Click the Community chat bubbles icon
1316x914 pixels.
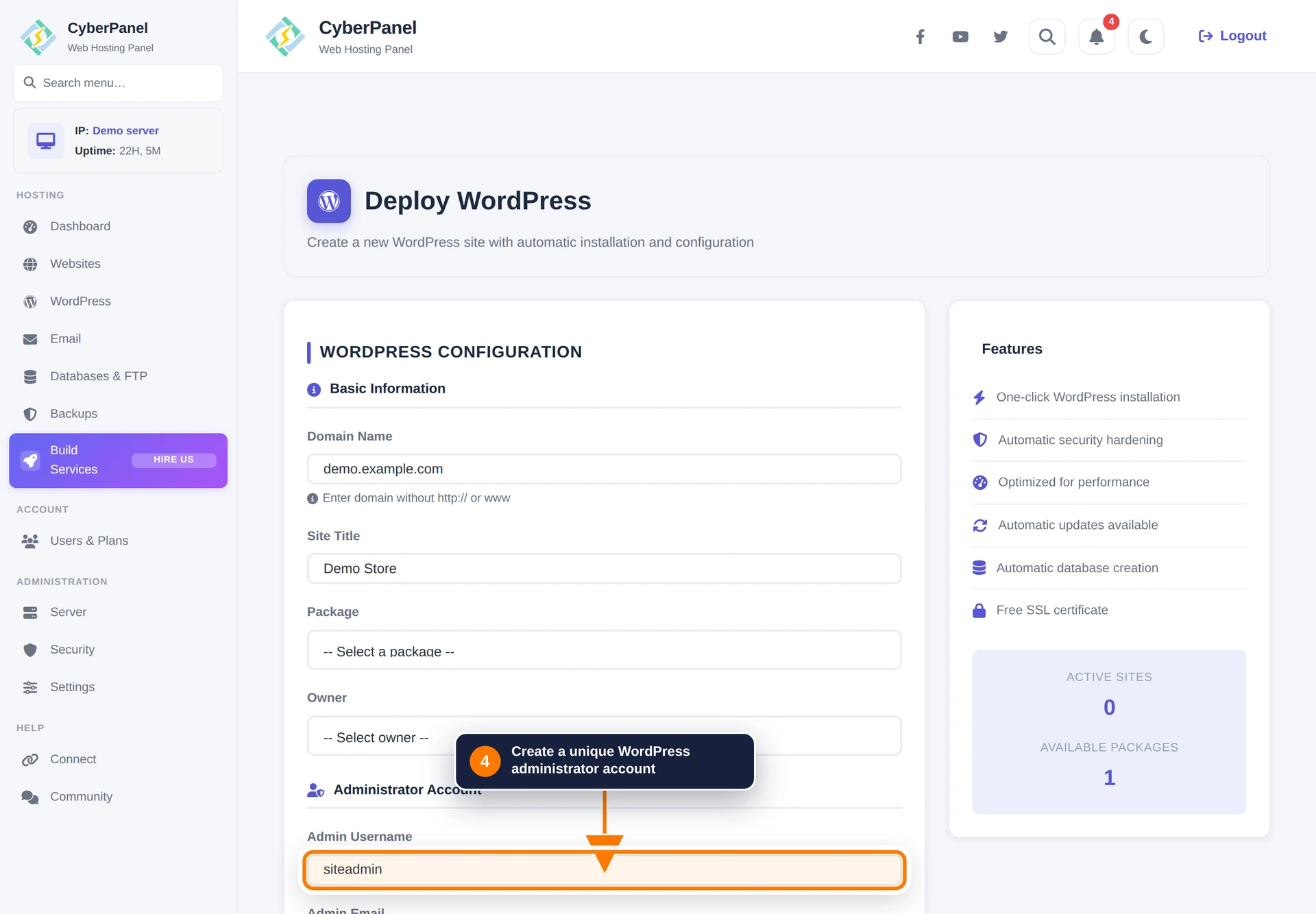30,798
